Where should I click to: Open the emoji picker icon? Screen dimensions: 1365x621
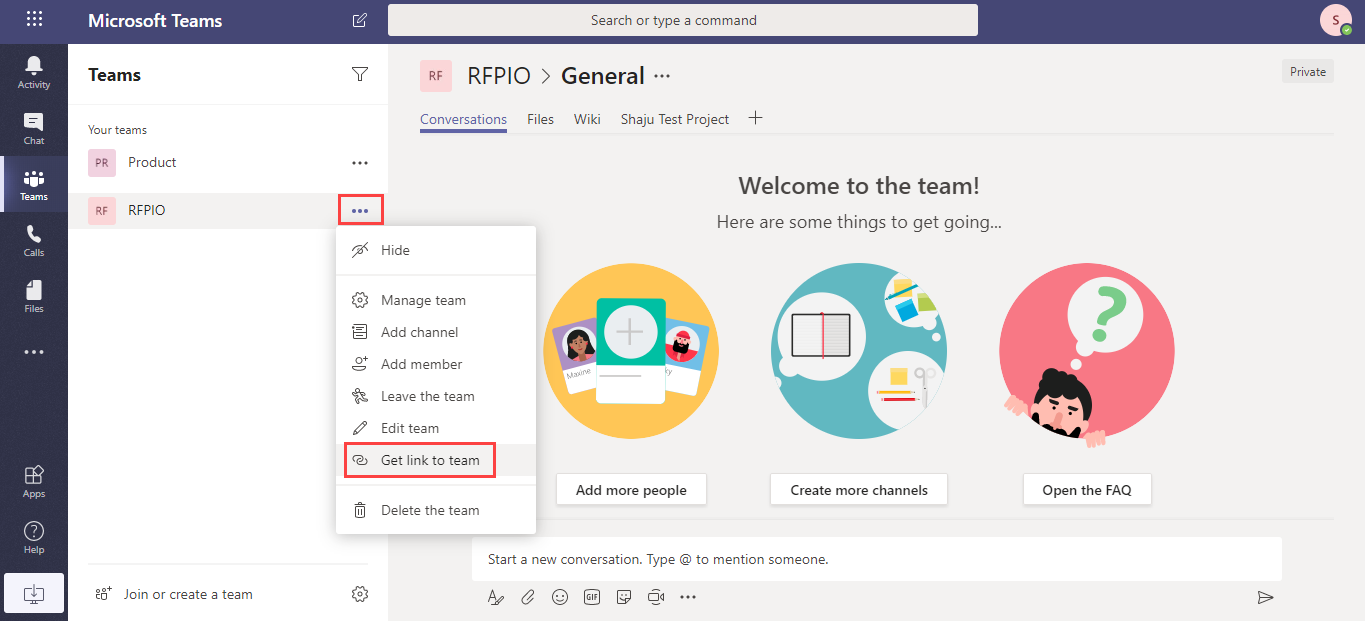tap(560, 597)
